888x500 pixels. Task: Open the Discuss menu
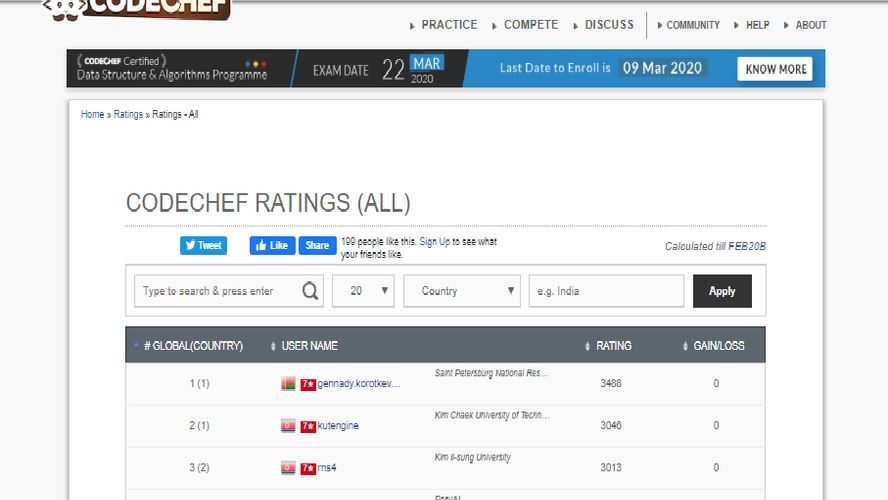tap(609, 25)
